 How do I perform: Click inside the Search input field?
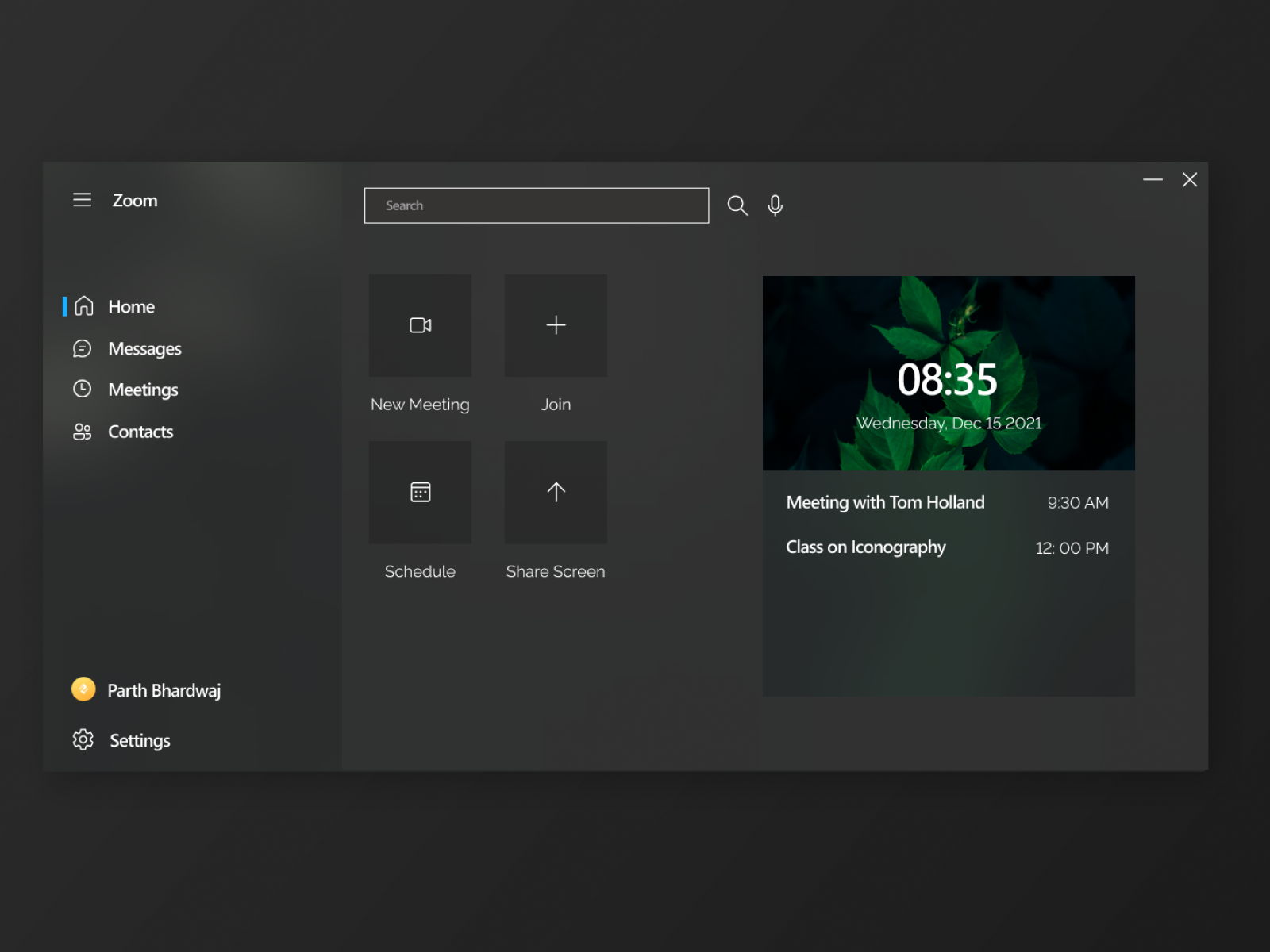[x=537, y=205]
